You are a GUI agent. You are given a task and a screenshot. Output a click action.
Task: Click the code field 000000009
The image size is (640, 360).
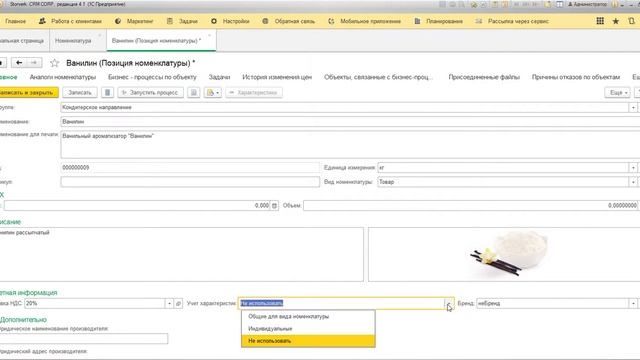190,167
